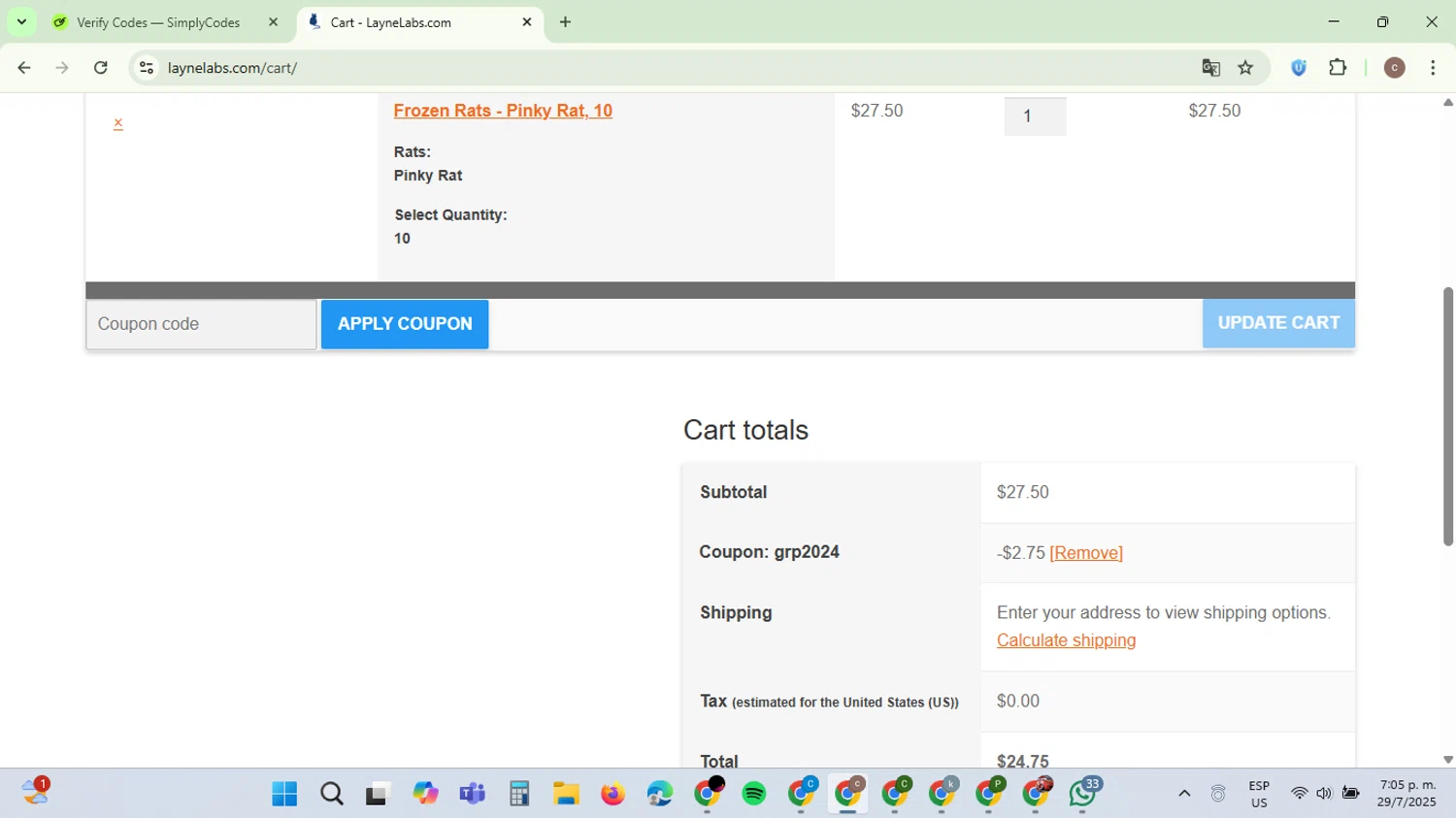Click the Cart totals heading
The image size is (1456, 818).
(745, 430)
